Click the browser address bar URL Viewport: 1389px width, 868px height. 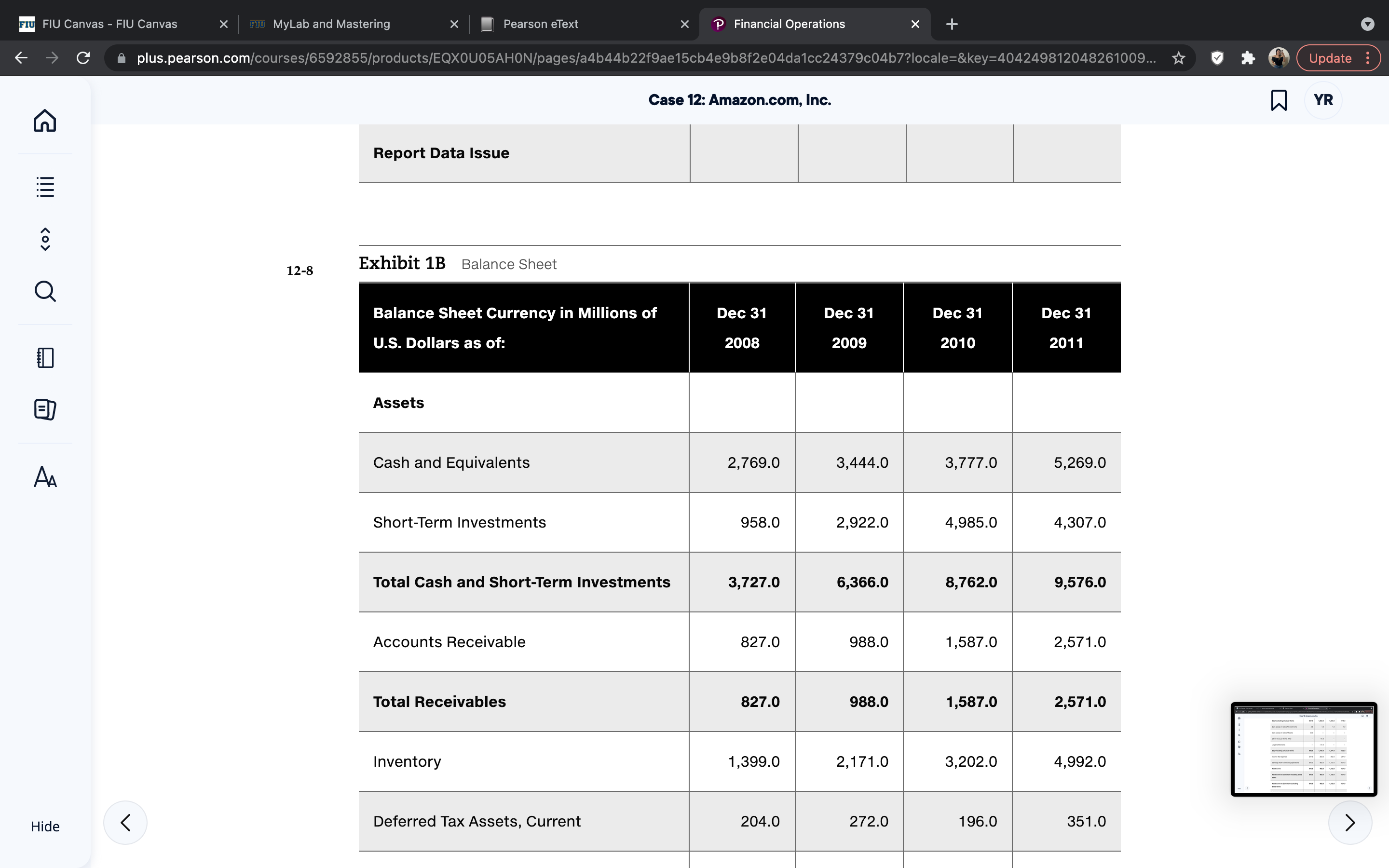click(646, 58)
